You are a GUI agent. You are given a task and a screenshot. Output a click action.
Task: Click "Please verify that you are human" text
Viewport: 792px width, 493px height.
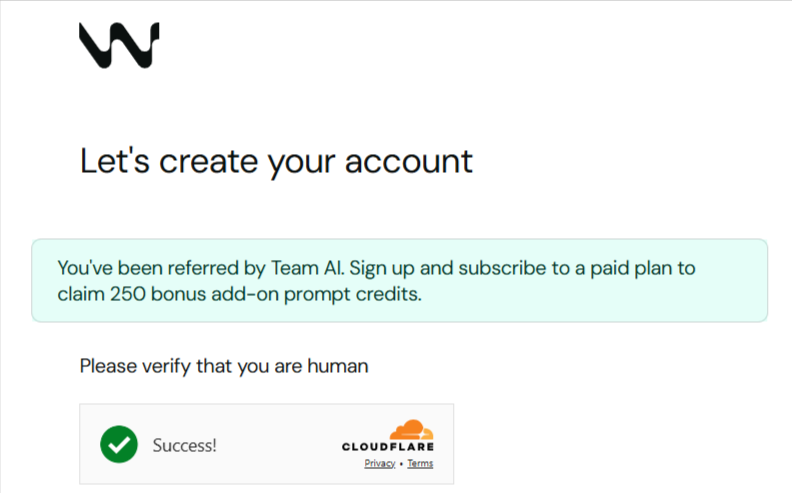pyautogui.click(x=224, y=366)
